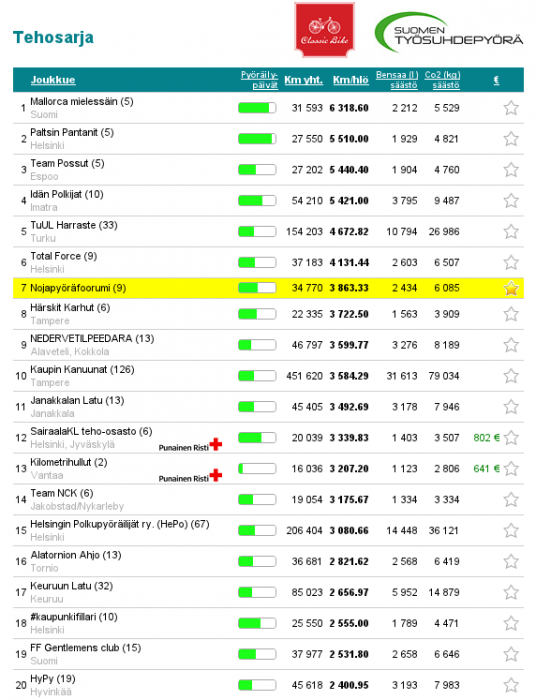Open the Suomen Työsuhdepyörä logo
Image resolution: width=536 pixels, height=700 pixels.
[449, 32]
